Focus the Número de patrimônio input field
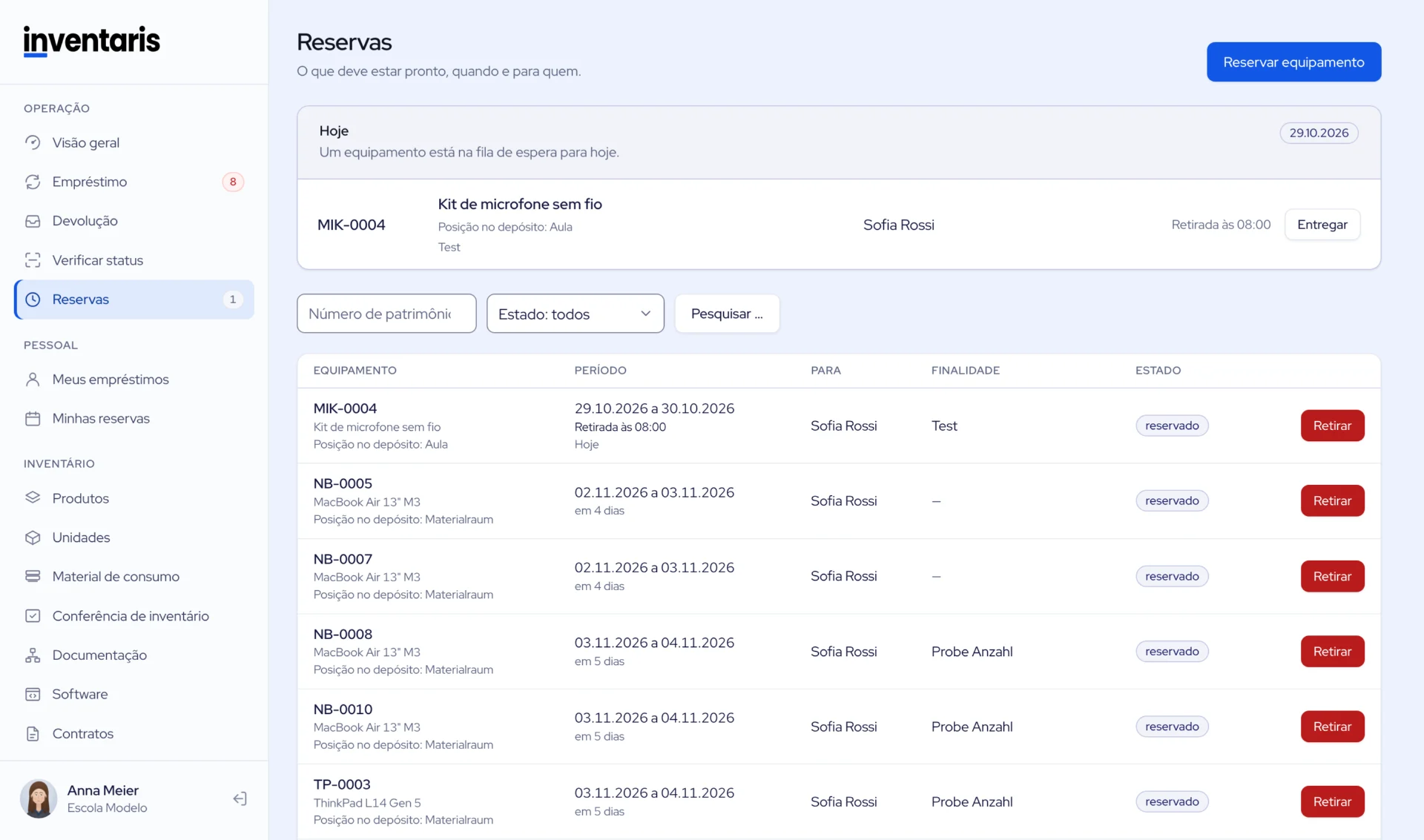 pos(386,314)
